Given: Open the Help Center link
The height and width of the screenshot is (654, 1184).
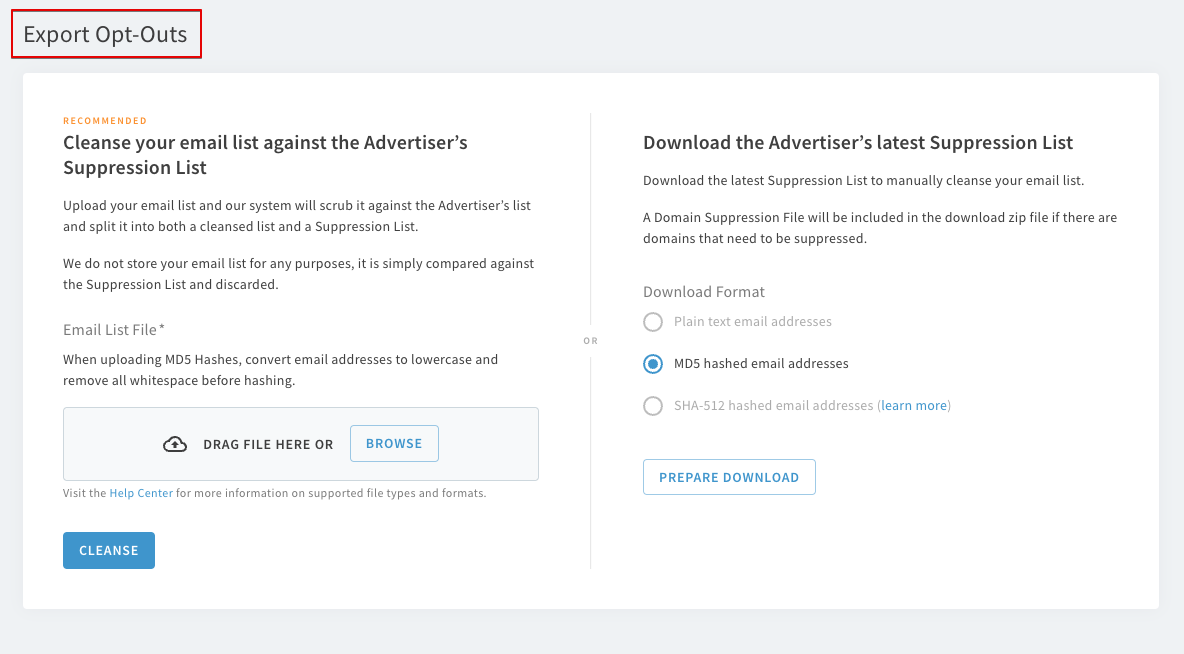Looking at the screenshot, I should [141, 493].
